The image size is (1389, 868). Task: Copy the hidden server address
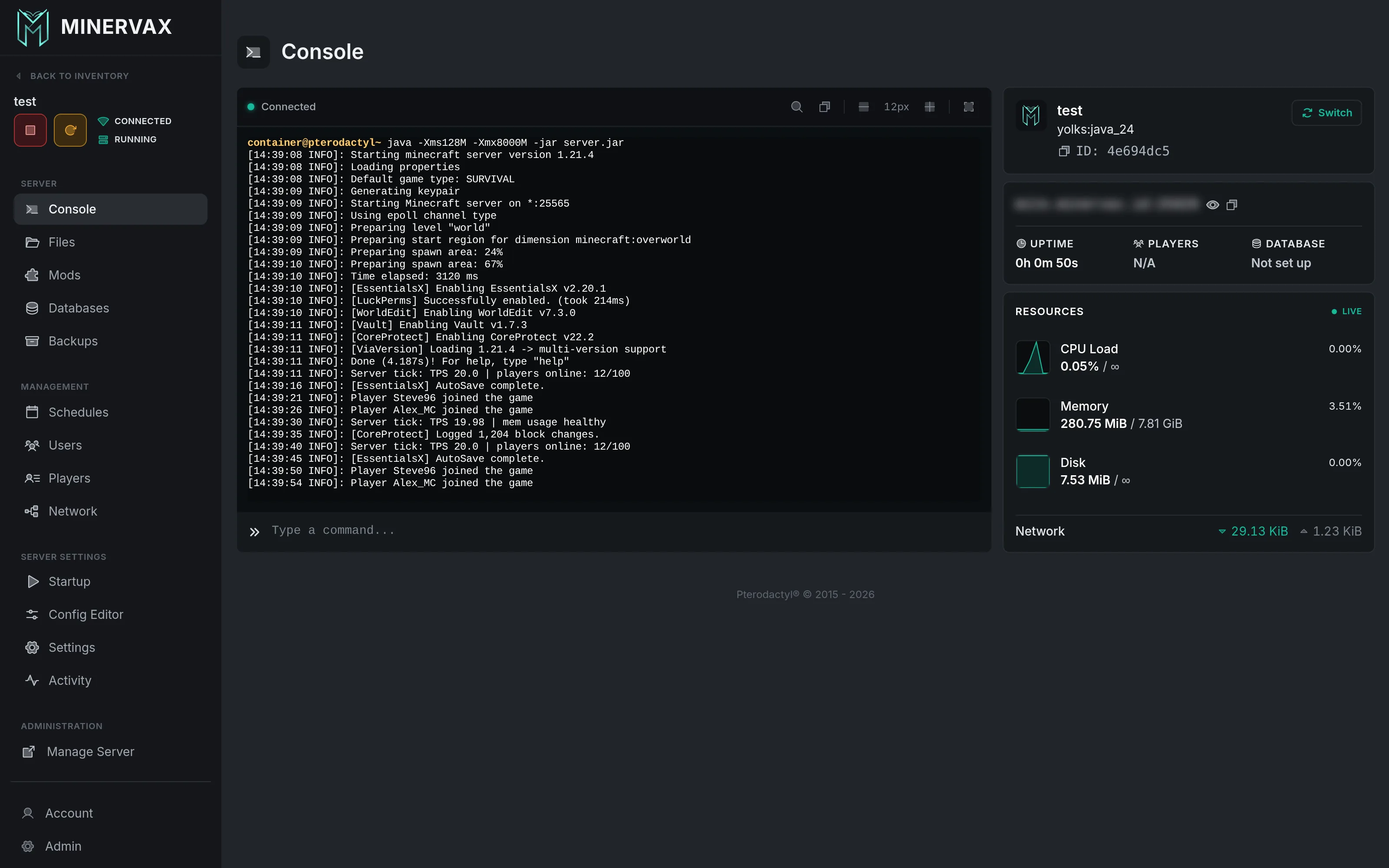(x=1232, y=205)
